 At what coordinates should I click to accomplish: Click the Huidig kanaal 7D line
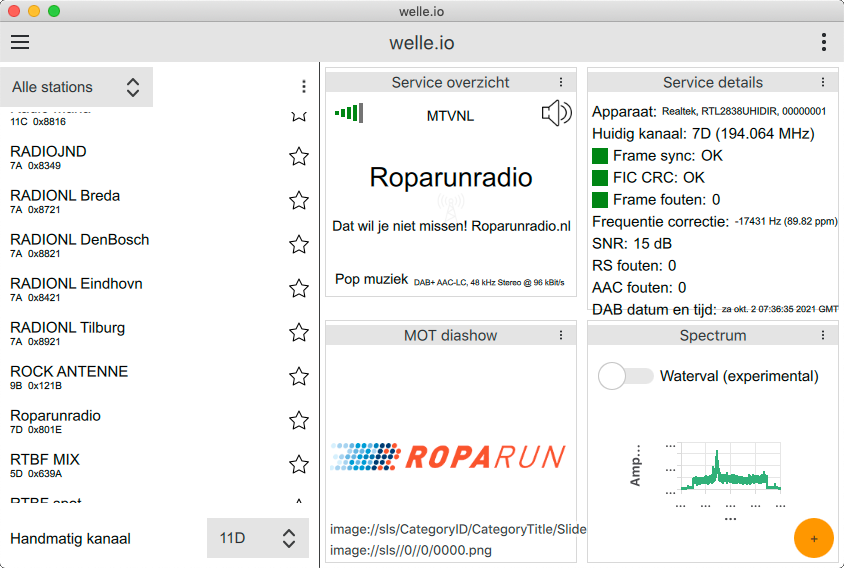(703, 134)
